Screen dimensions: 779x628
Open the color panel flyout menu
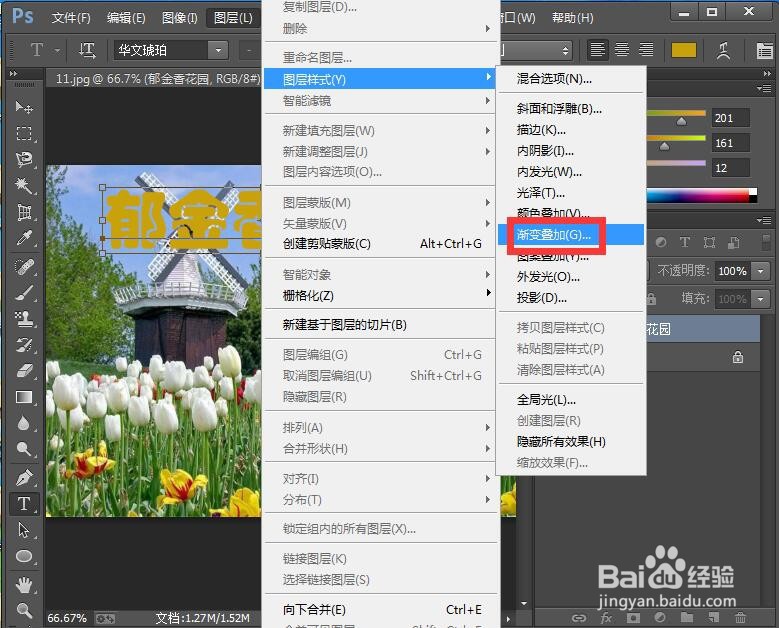[764, 88]
